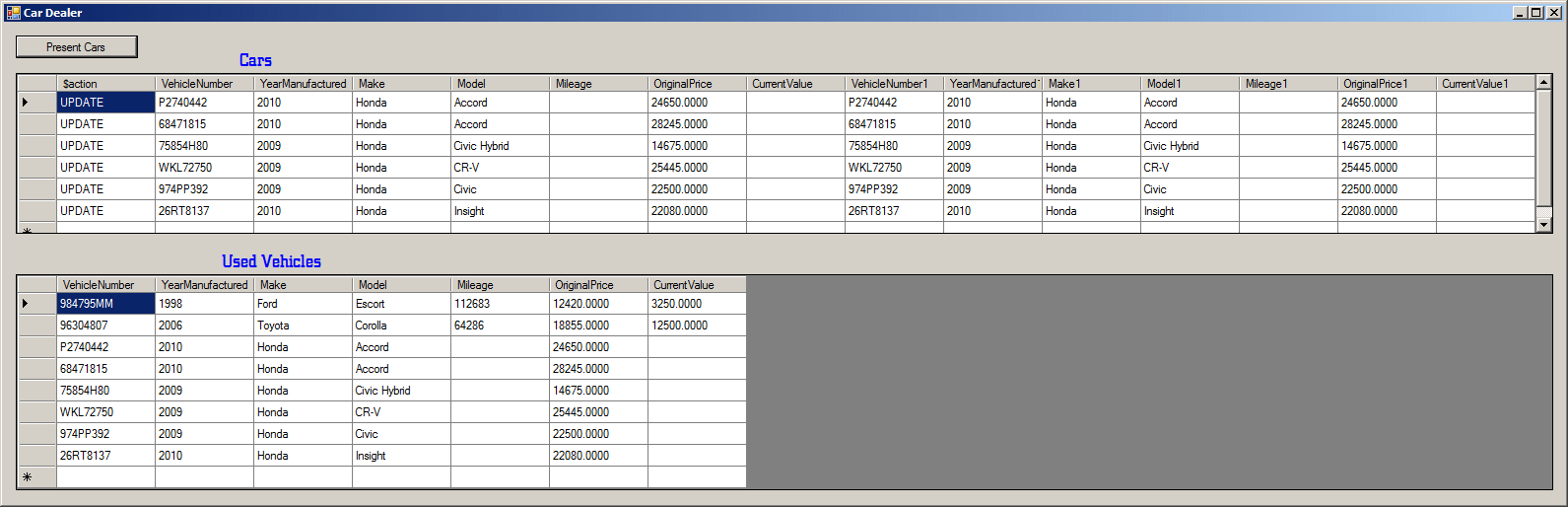Select the 1998 YearManufactured cell
The width and height of the screenshot is (1568, 507).
[x=204, y=304]
